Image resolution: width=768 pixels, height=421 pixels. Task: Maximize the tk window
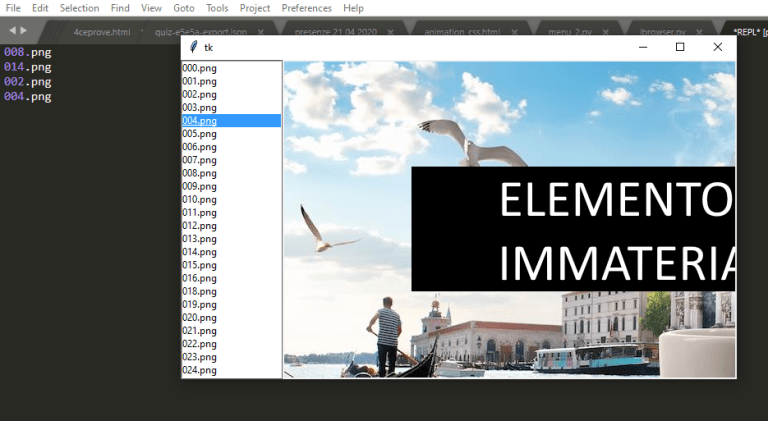[x=680, y=47]
